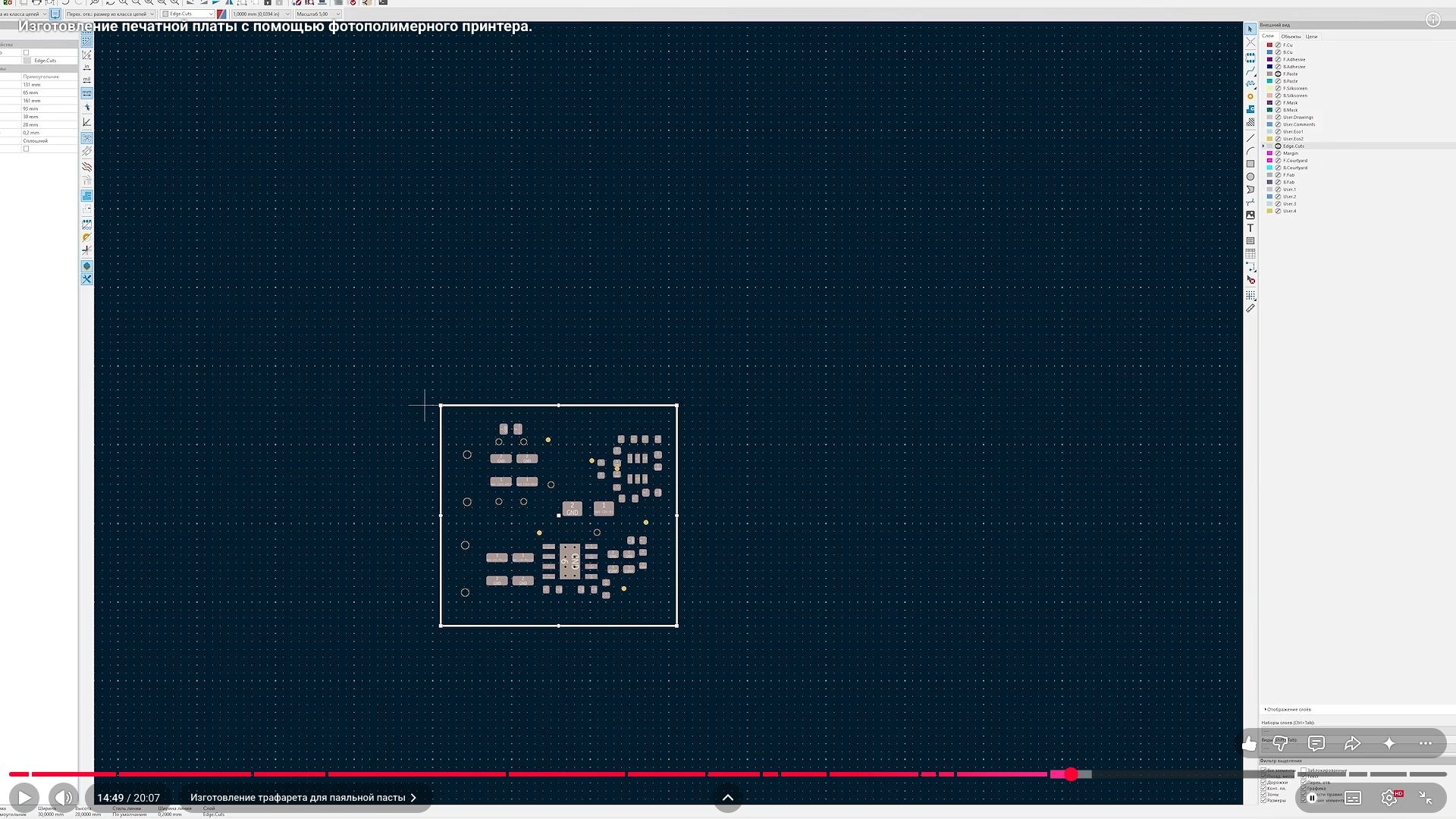Open the zoom scale dropdown

318,14
